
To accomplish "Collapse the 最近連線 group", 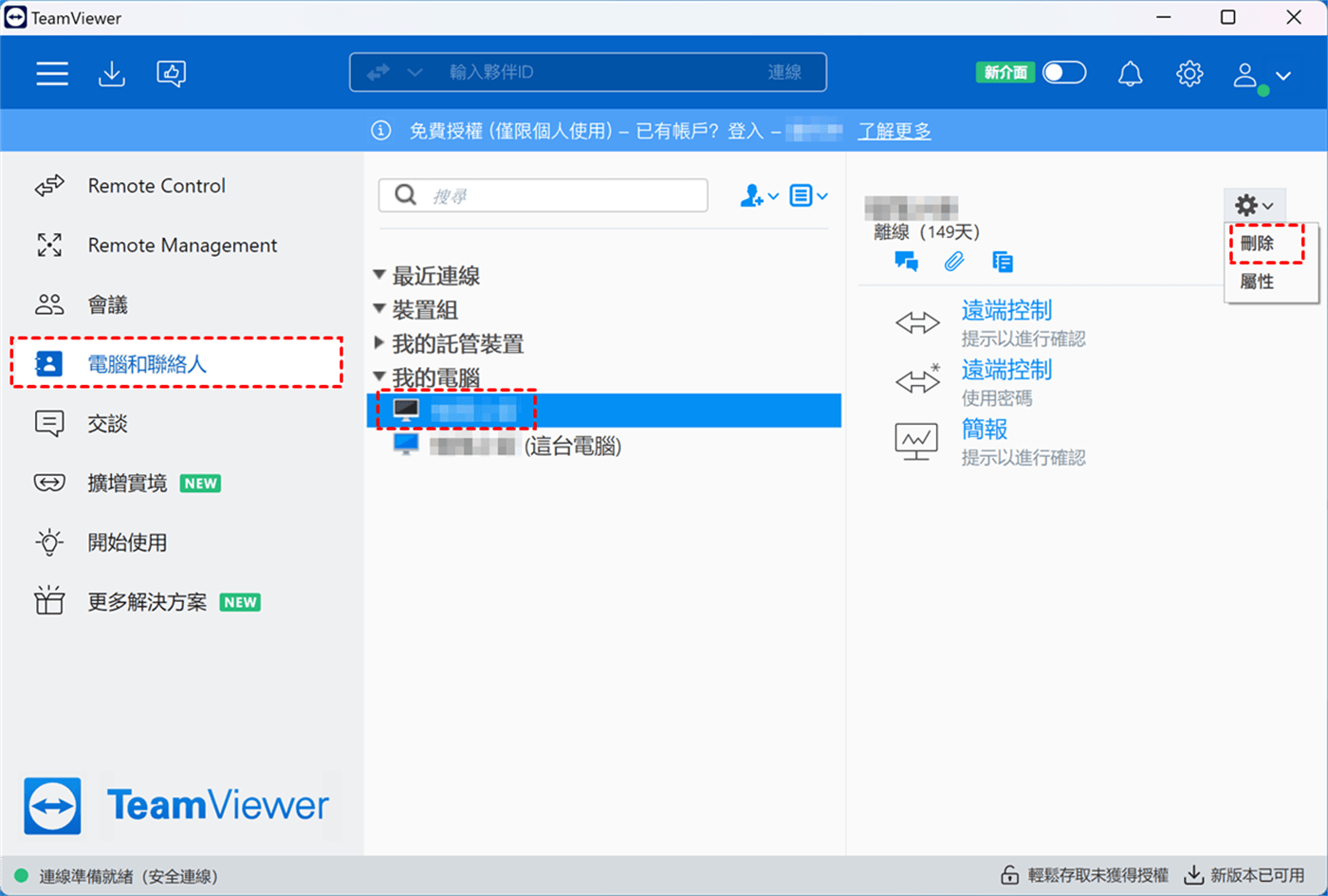I will [x=379, y=275].
